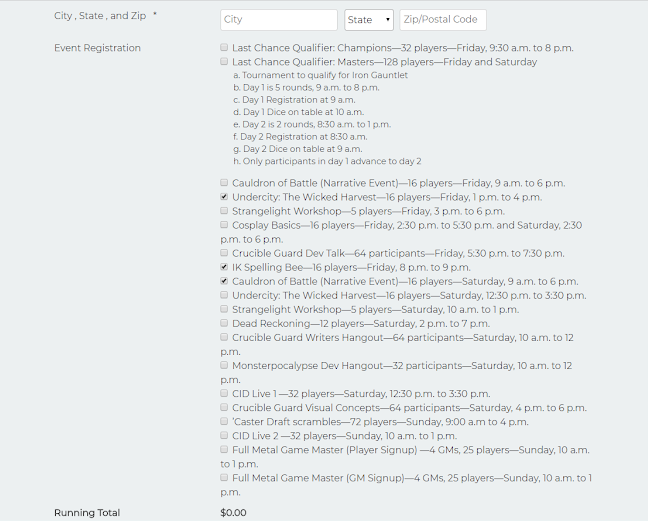This screenshot has height=521, width=648.
Task: Select the CID Live 1 checkbox
Action: click(224, 394)
